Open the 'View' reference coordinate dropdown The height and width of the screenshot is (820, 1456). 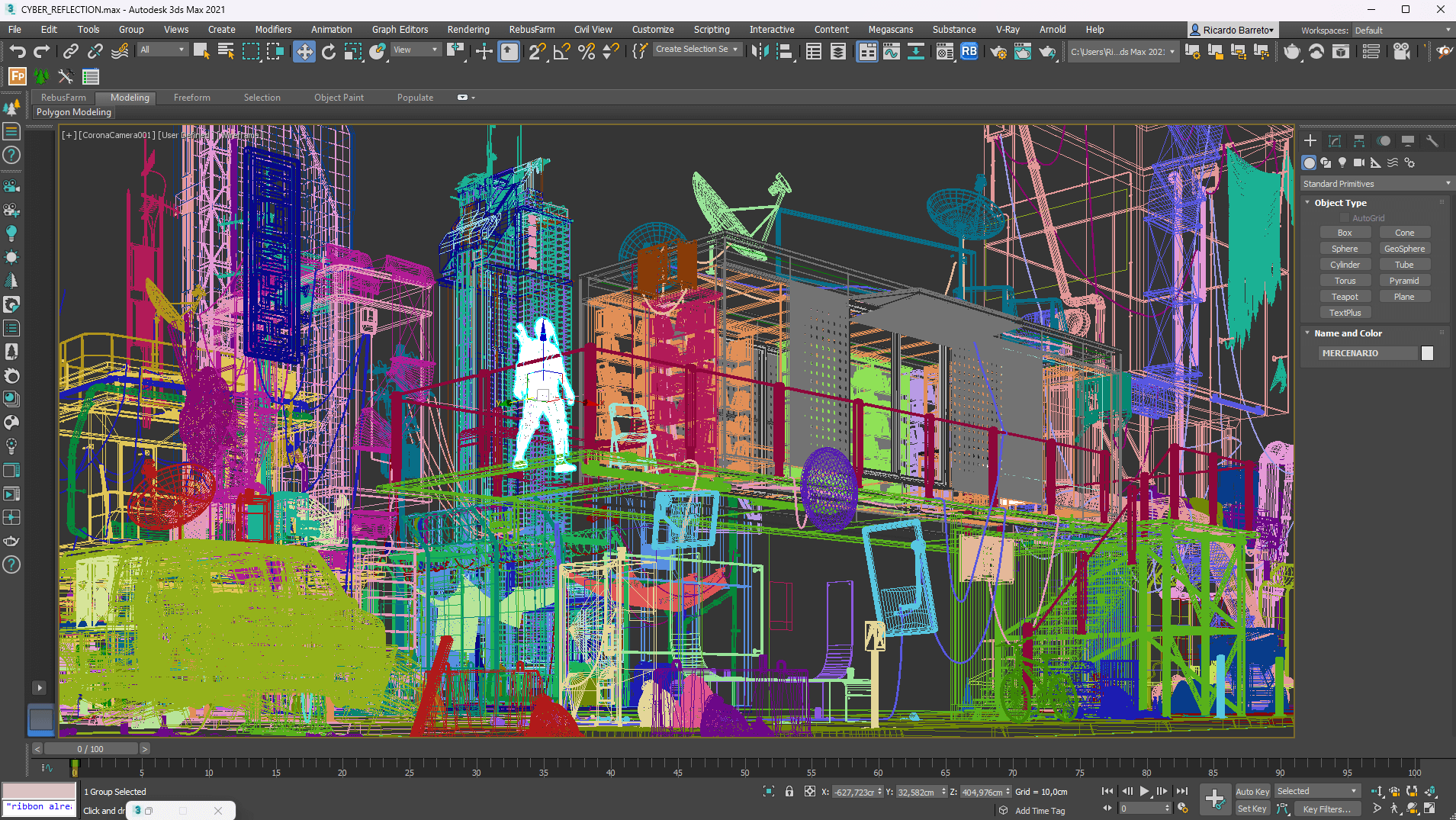click(x=416, y=50)
